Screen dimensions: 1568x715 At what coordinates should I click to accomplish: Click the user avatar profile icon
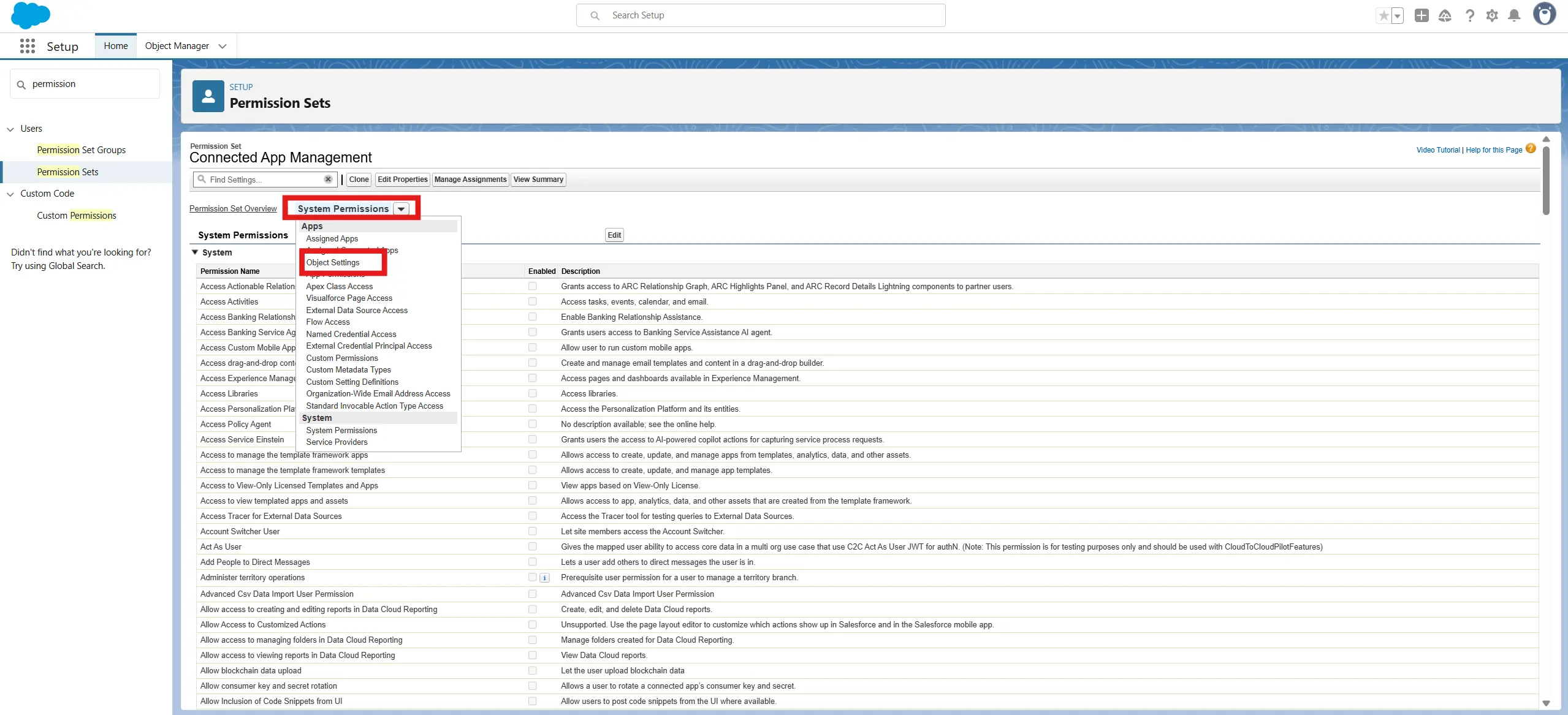click(x=1544, y=15)
